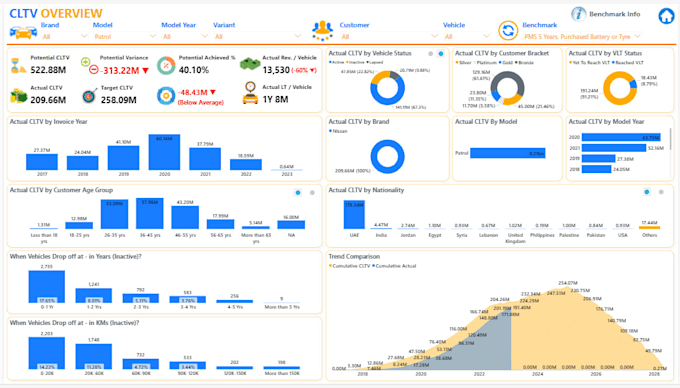Click the Actual Rev. per Vehicle cash icon
Image resolution: width=680 pixels, height=388 pixels.
(x=250, y=65)
